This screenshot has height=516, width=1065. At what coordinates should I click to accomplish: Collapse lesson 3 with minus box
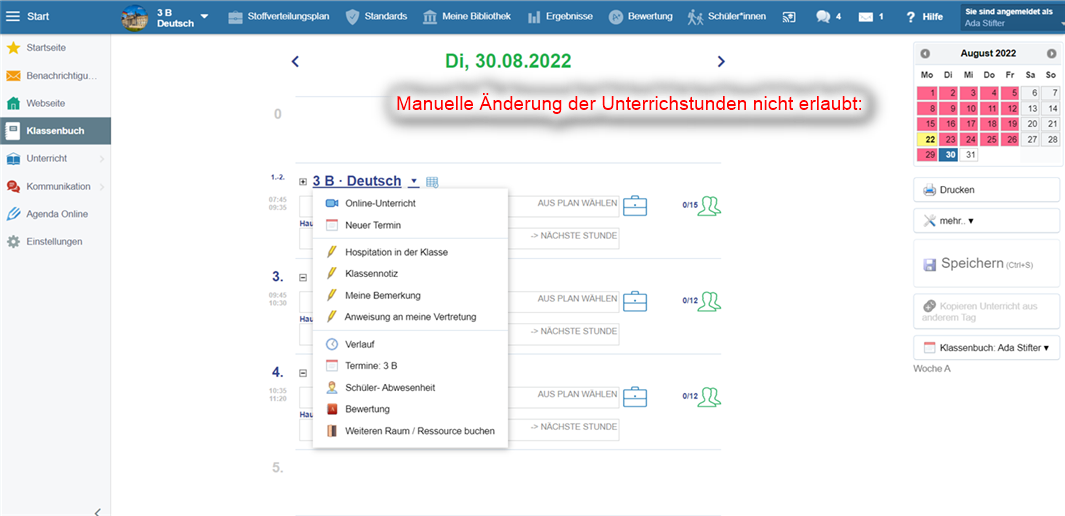303,277
